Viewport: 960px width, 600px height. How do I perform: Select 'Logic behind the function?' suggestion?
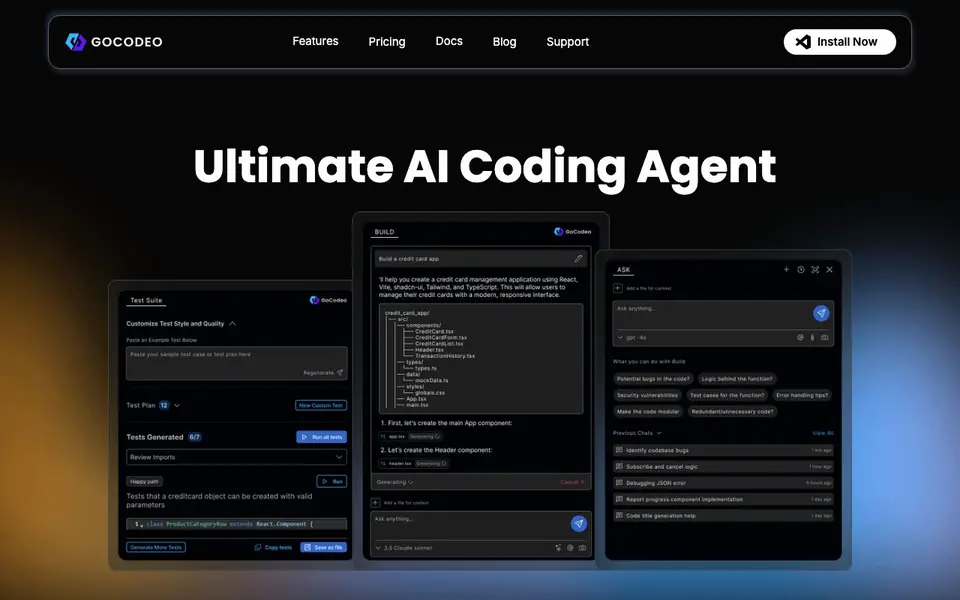click(737, 379)
